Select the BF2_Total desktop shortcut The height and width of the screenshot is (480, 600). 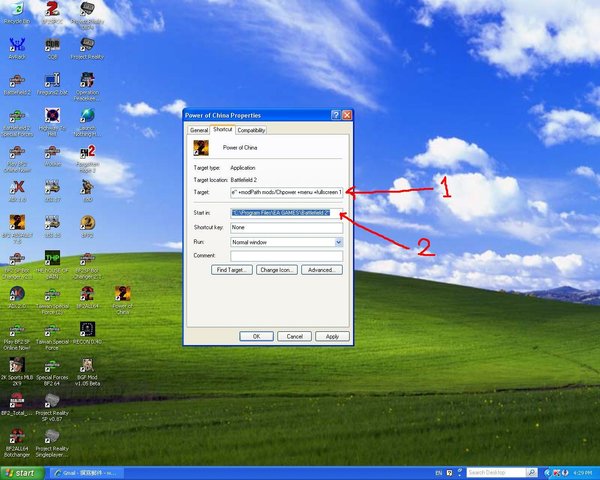coord(17,404)
